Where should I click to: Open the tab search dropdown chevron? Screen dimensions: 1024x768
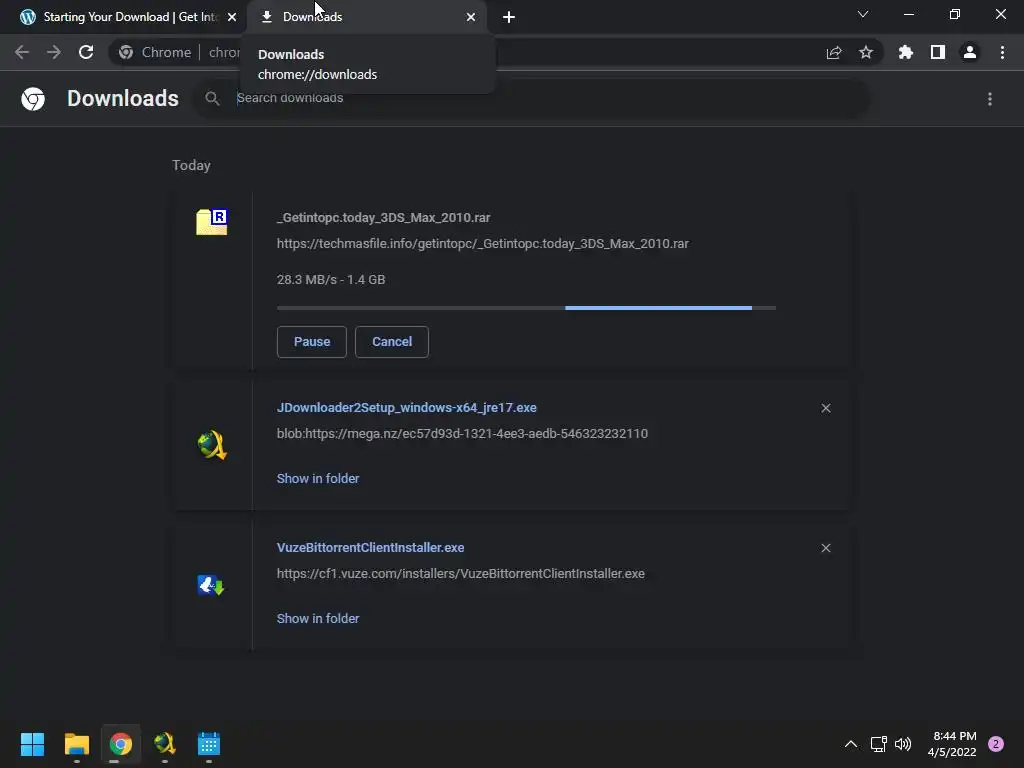[863, 14]
